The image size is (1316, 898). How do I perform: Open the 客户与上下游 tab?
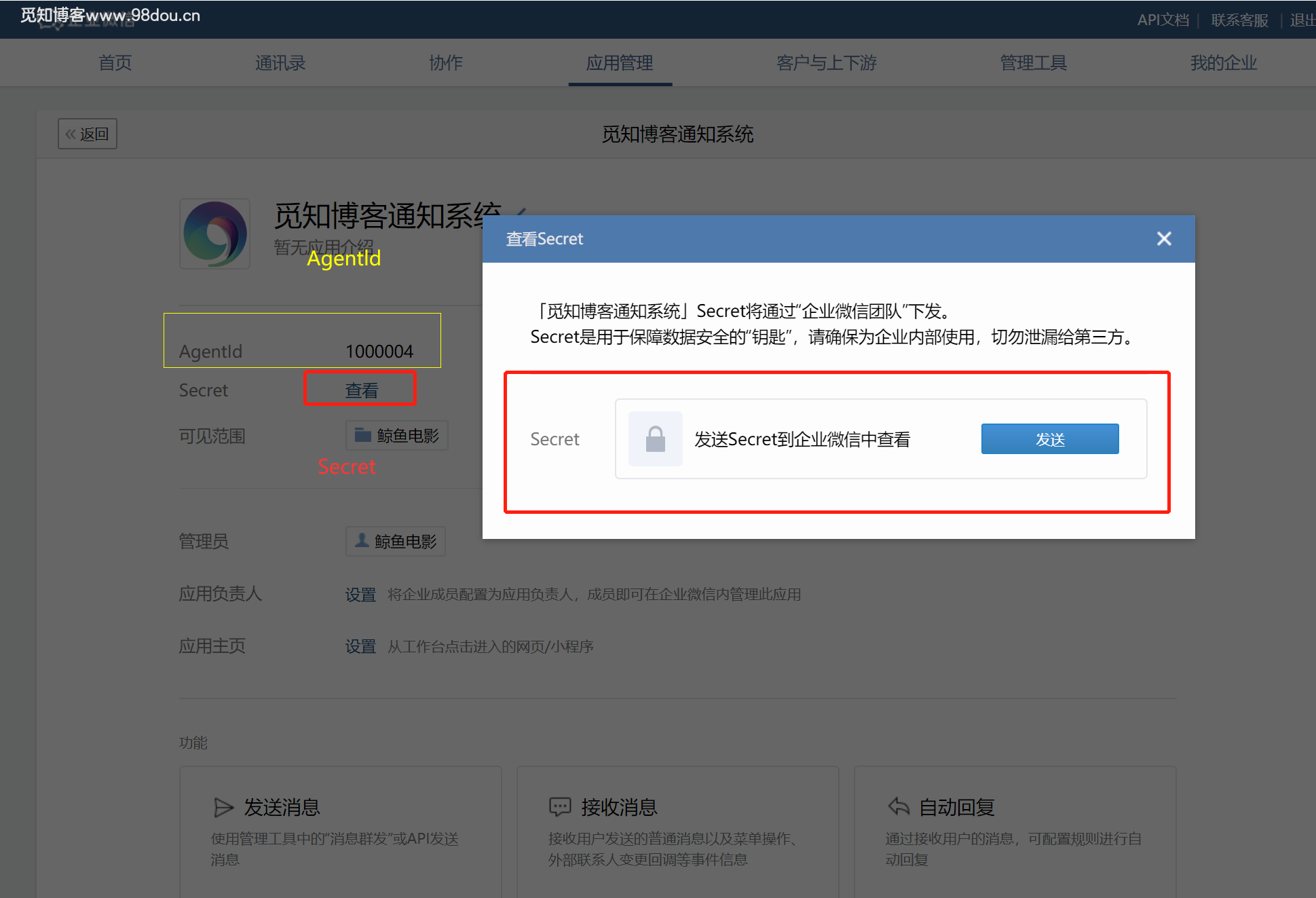click(827, 62)
